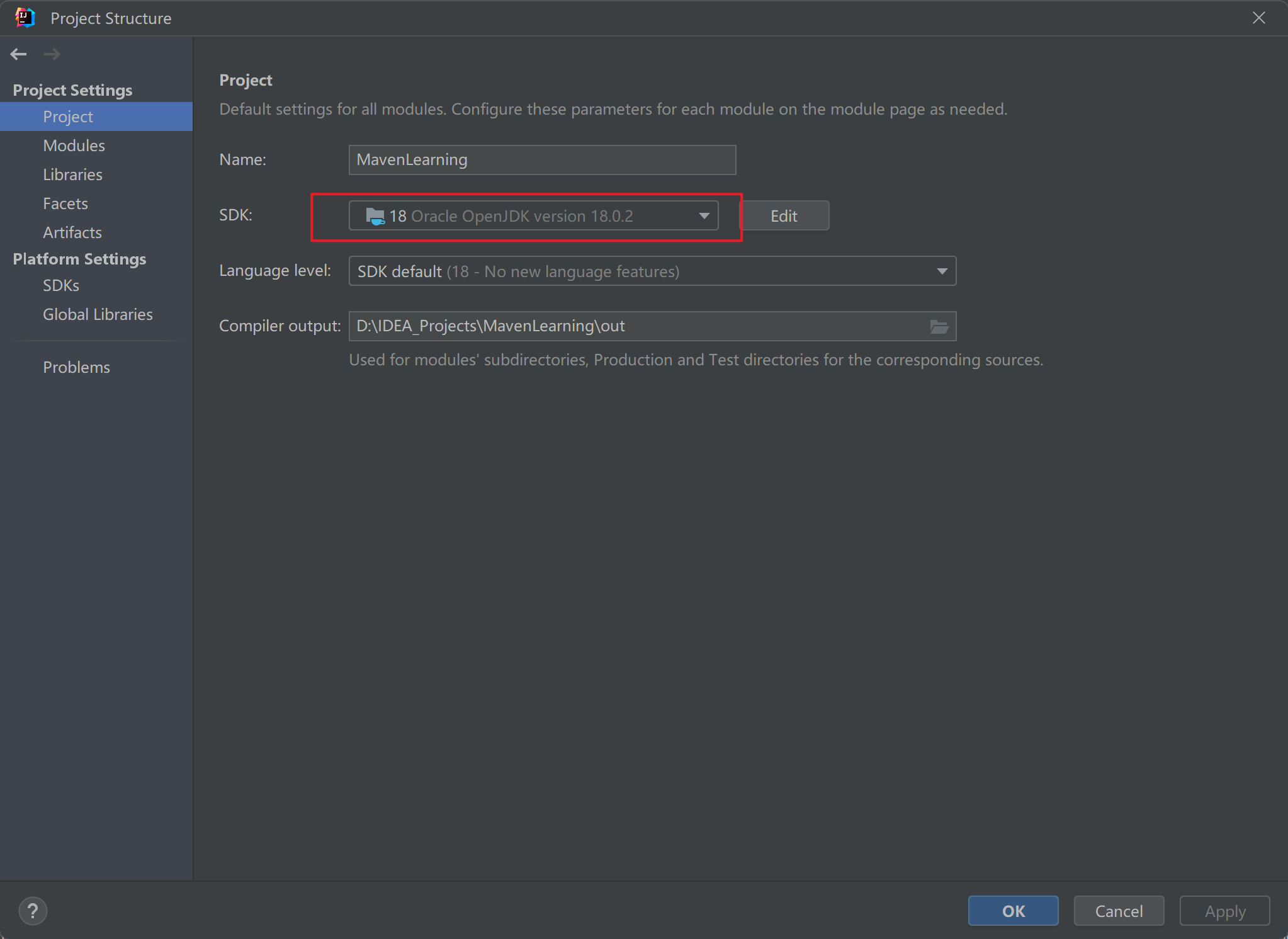Viewport: 1288px width, 939px height.
Task: Select the Modules section icon in sidebar
Action: coord(75,145)
